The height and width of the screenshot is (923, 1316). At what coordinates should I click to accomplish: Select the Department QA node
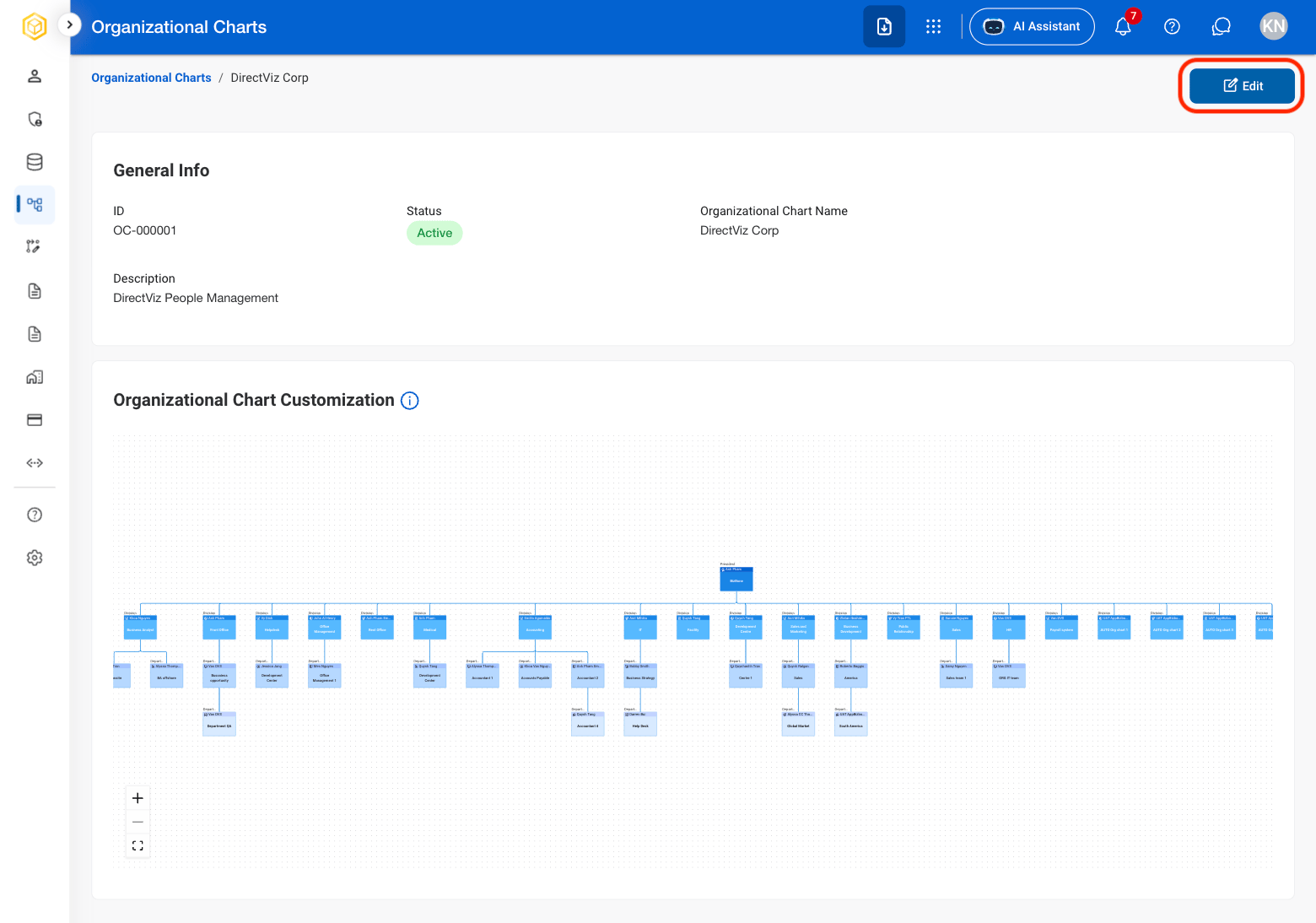click(x=219, y=723)
